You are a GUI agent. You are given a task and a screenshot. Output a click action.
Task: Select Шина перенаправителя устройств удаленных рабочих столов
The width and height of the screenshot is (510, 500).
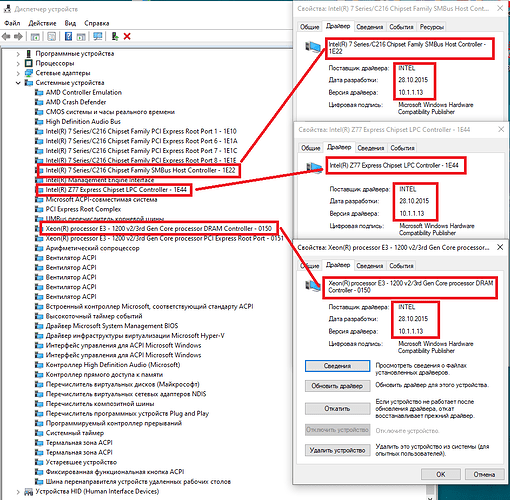[138, 482]
